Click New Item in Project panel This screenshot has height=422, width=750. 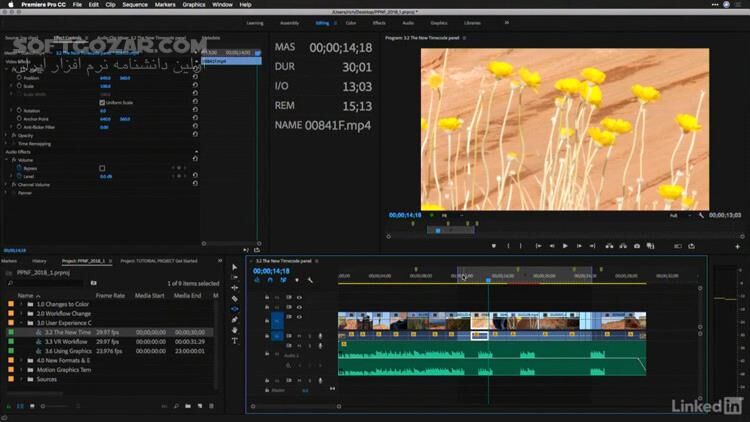[x=200, y=406]
